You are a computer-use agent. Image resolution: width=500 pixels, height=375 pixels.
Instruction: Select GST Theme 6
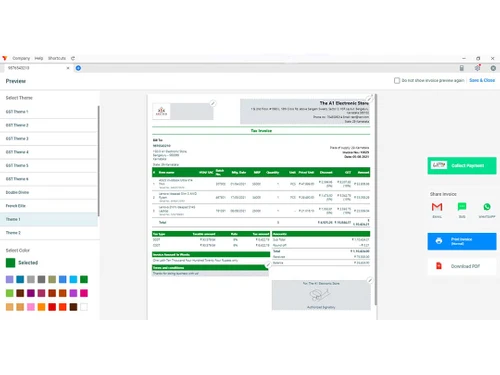point(49,179)
